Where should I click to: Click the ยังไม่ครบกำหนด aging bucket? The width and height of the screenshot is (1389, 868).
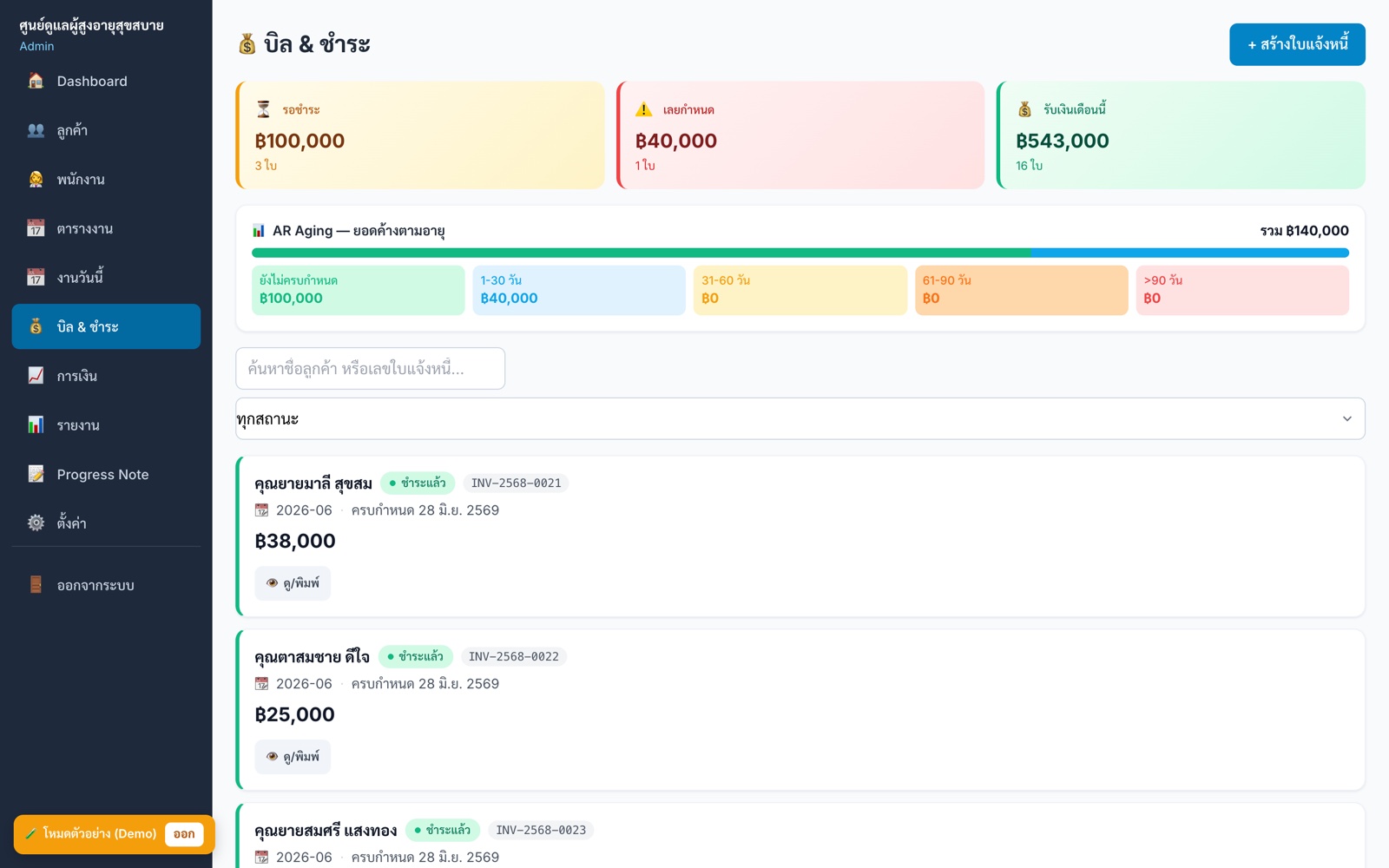coord(358,290)
